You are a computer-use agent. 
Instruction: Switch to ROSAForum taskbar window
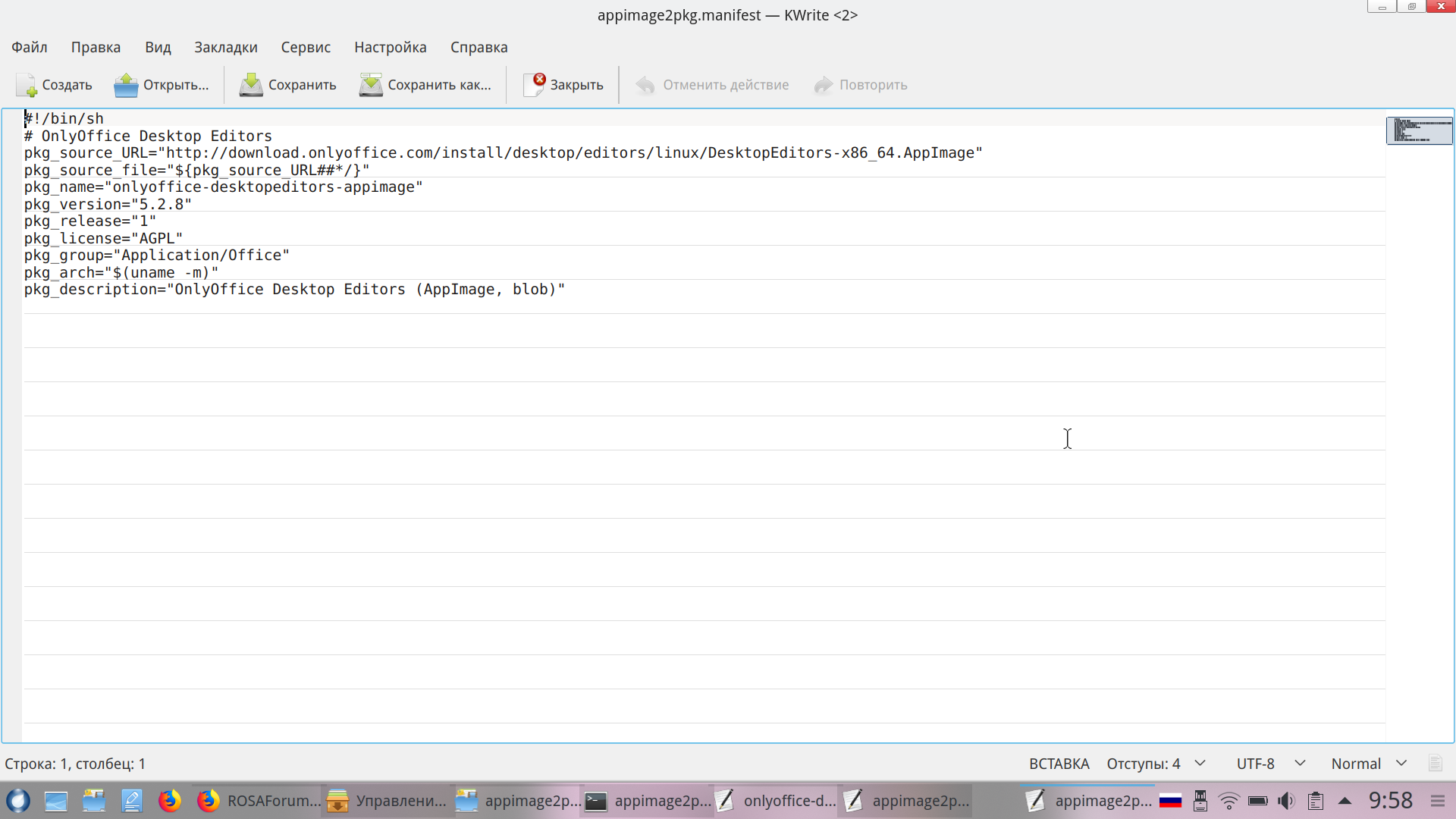[x=258, y=801]
